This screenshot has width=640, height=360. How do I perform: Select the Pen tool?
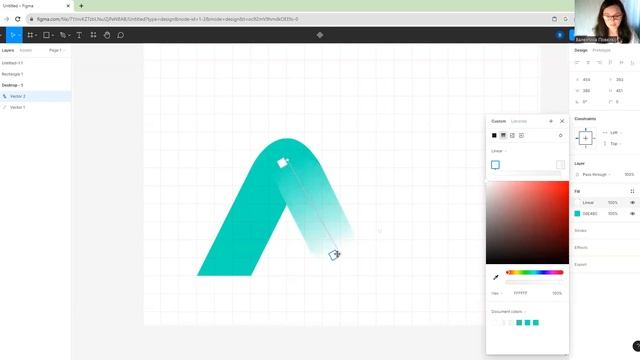(63, 35)
